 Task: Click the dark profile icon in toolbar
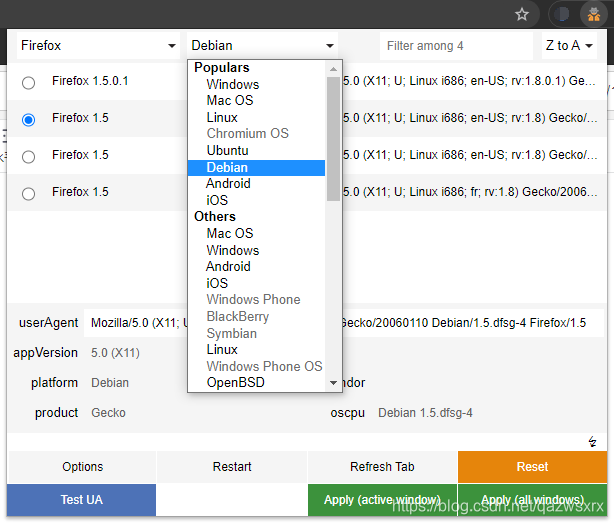(x=562, y=14)
